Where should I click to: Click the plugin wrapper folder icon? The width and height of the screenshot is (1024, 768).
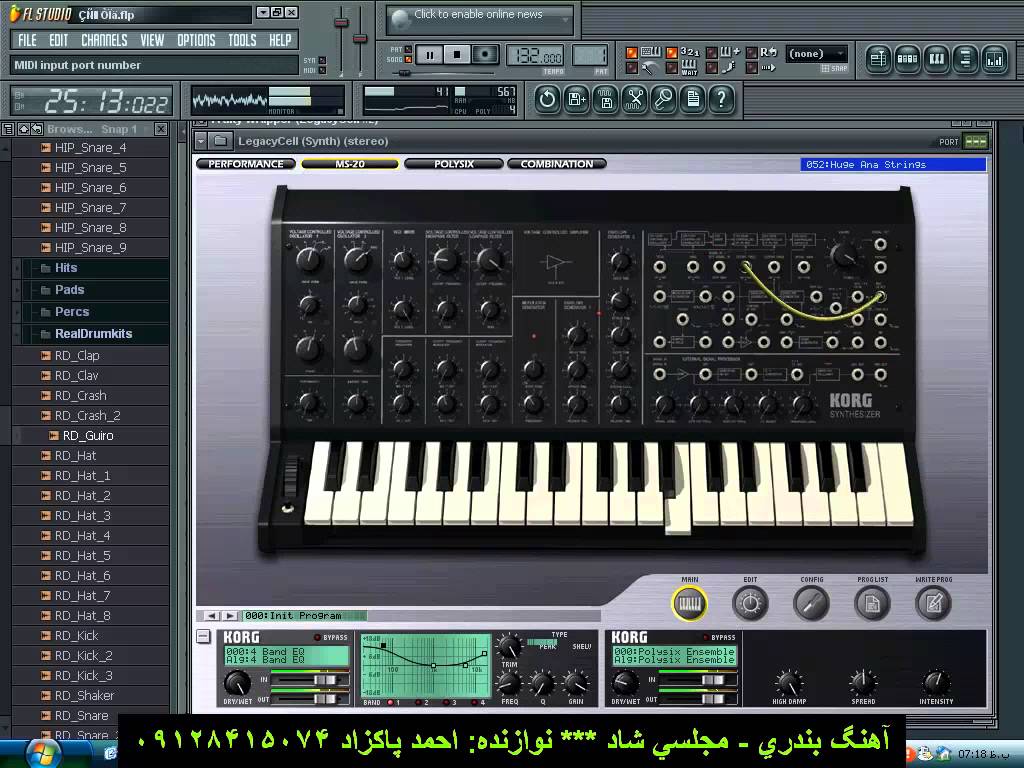[x=221, y=141]
